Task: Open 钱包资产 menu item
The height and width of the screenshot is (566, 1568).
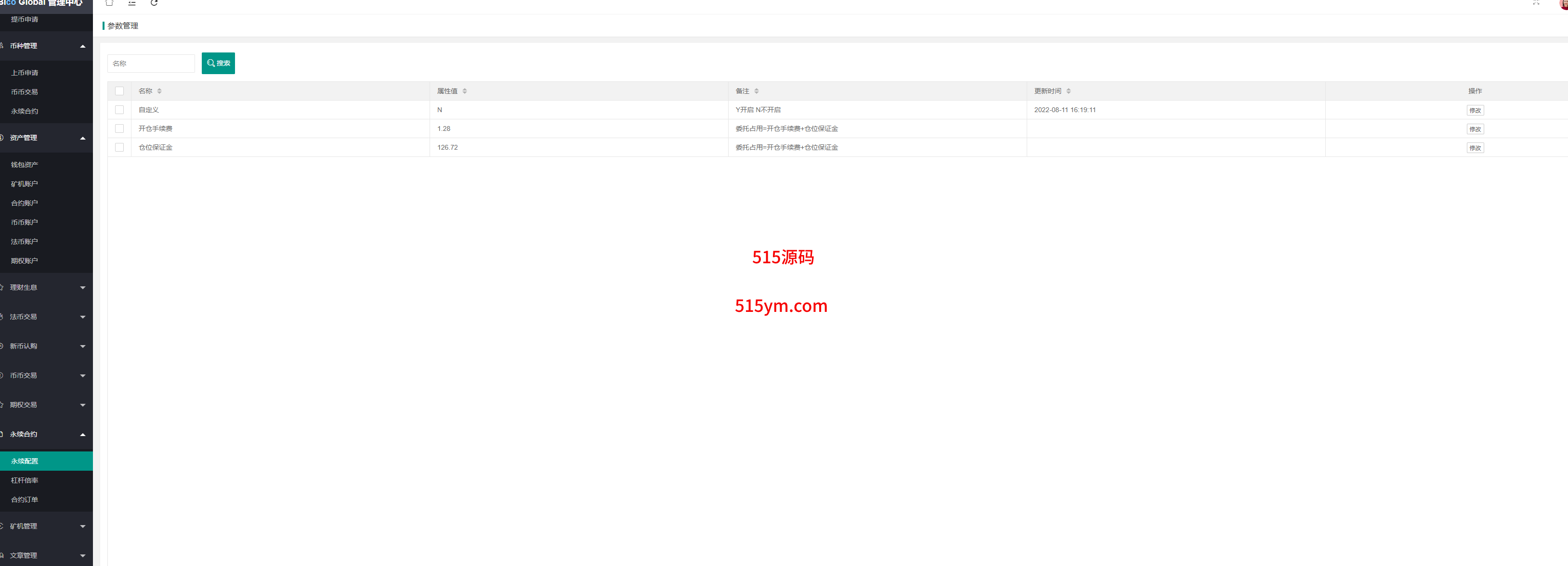Action: click(25, 165)
